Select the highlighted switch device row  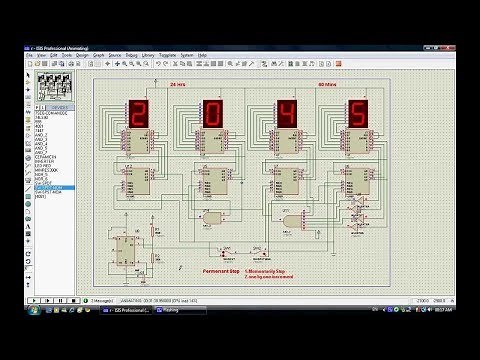point(54,188)
